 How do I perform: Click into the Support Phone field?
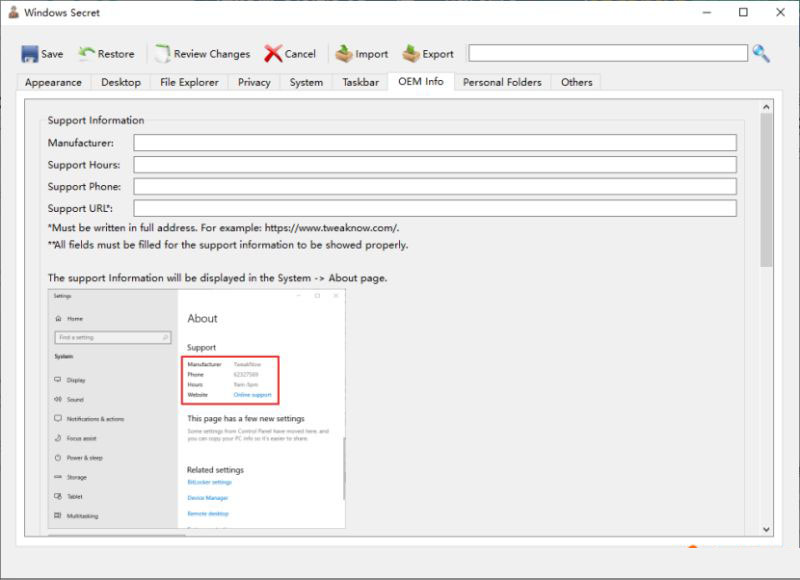[435, 187]
